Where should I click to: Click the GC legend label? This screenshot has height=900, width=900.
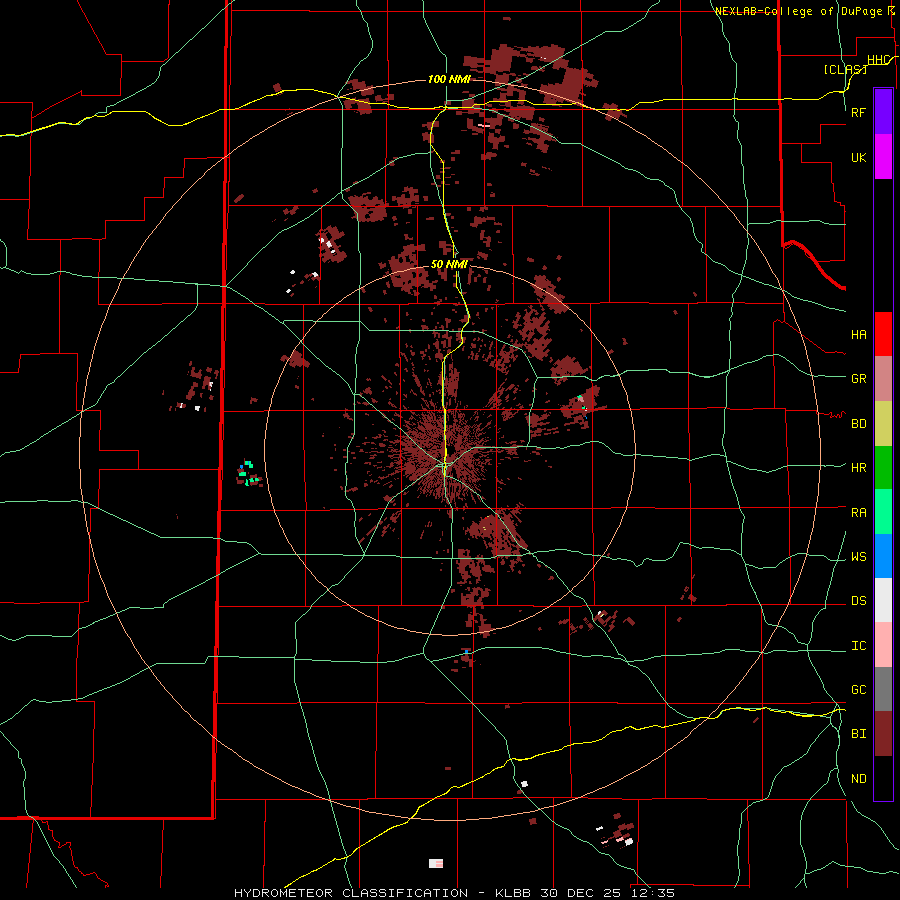(859, 690)
